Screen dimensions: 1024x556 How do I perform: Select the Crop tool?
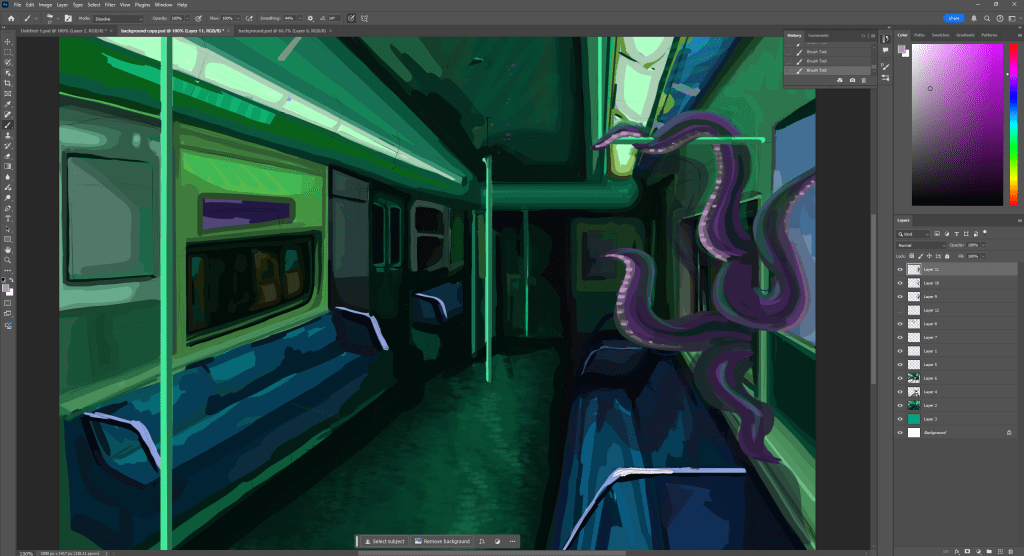8,83
